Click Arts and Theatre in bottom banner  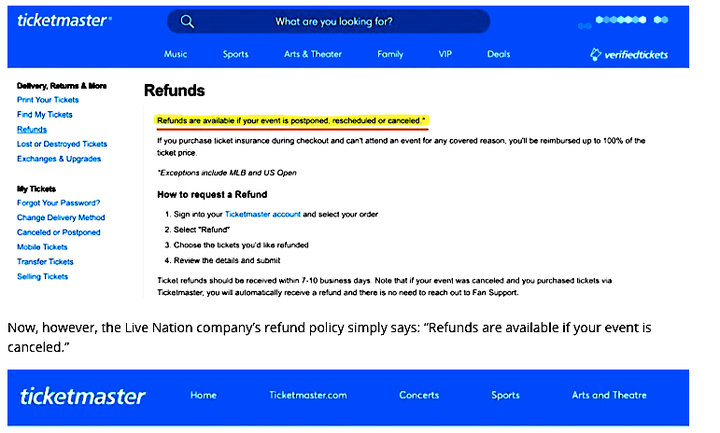click(609, 395)
